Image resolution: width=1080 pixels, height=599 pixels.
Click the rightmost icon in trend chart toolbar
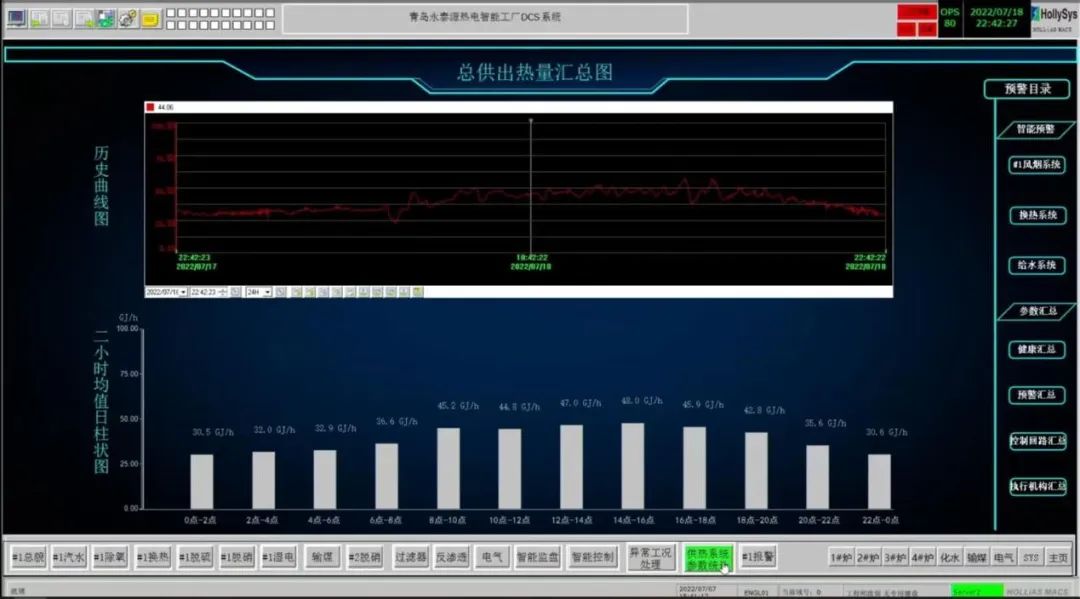(x=418, y=292)
